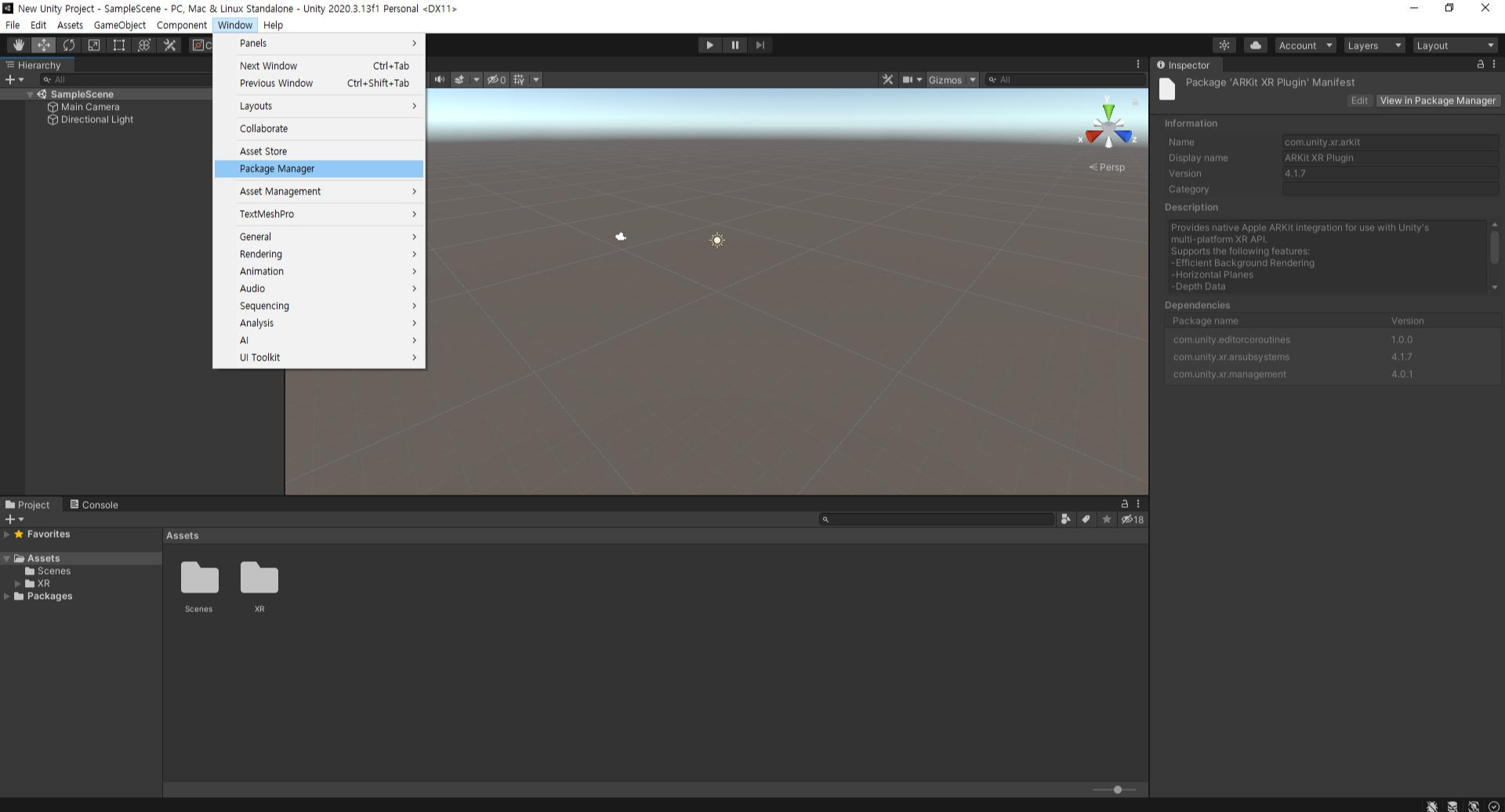The image size is (1505, 812).
Task: Expand the Favorites tree
Action: pyautogui.click(x=6, y=534)
